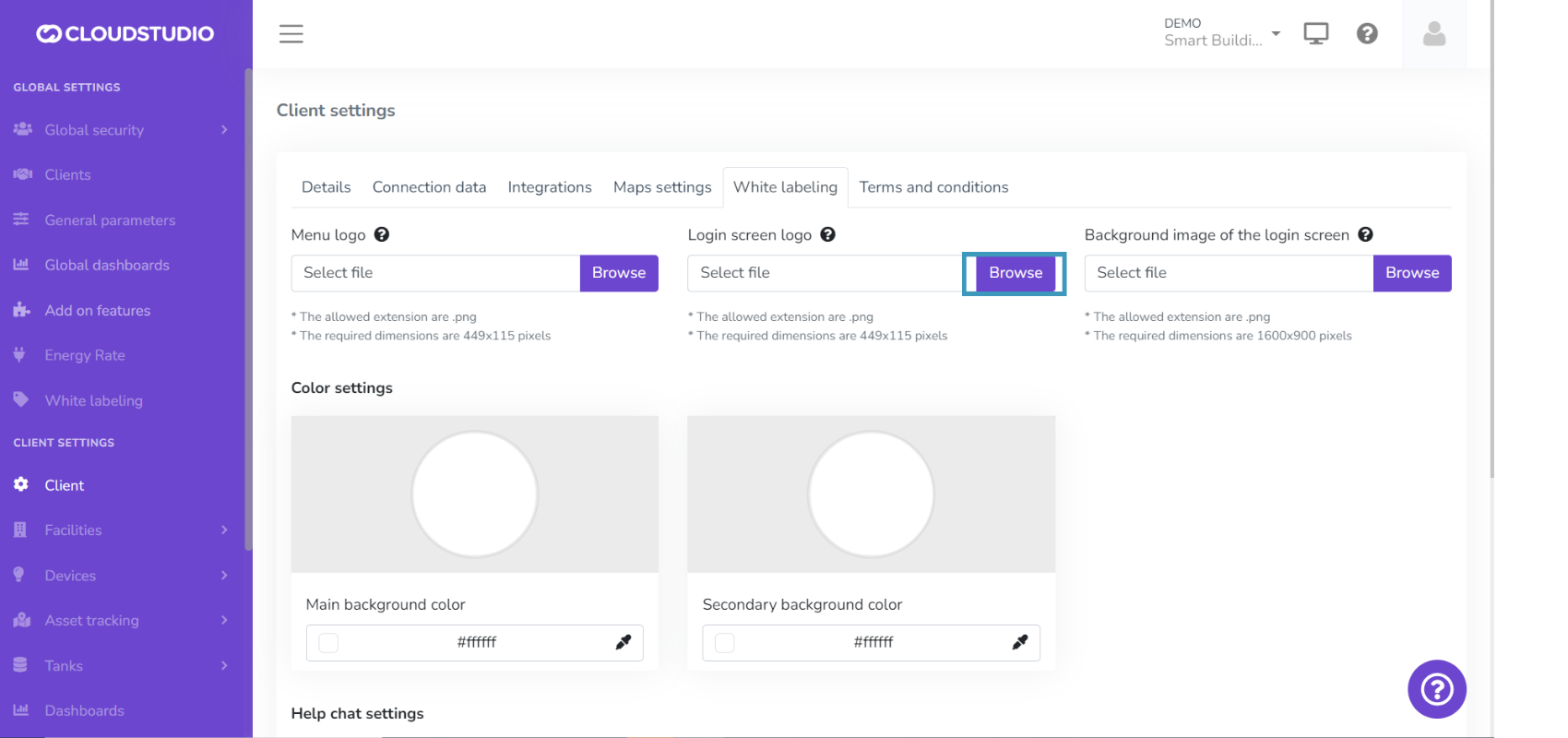1568x738 pixels.
Task: Click Browse for the login background image
Action: [x=1411, y=273]
